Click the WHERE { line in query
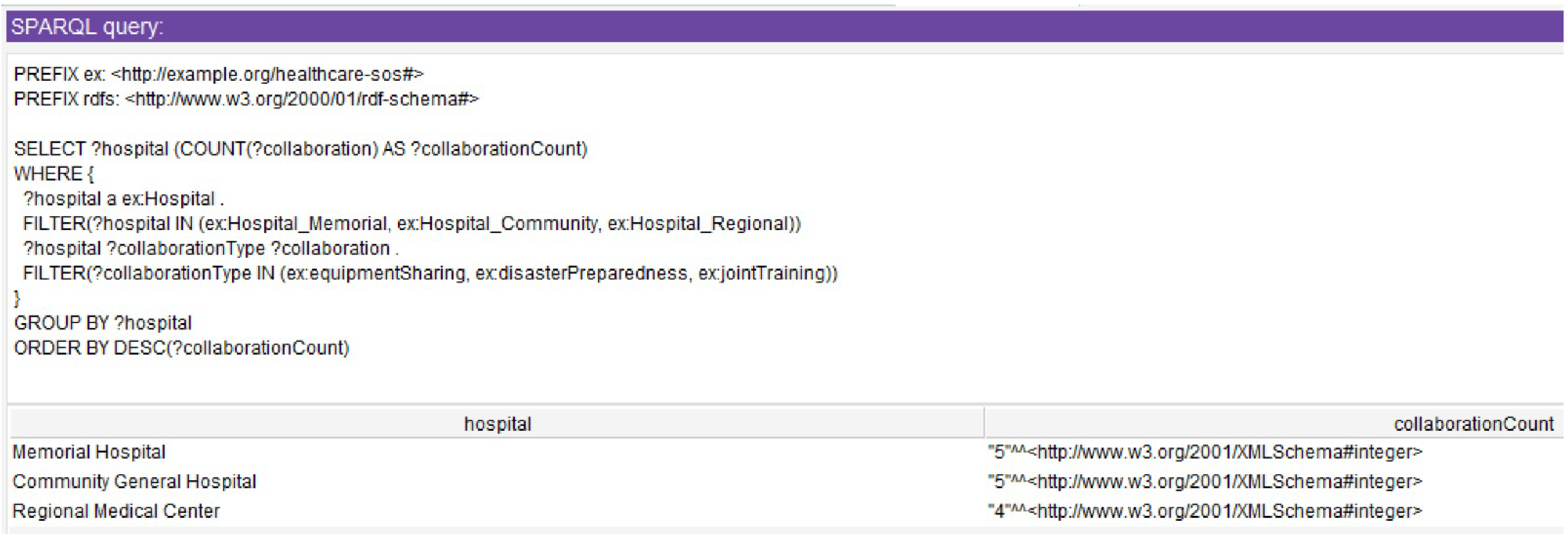Image resolution: width=1568 pixels, height=537 pixels. pyautogui.click(x=53, y=174)
